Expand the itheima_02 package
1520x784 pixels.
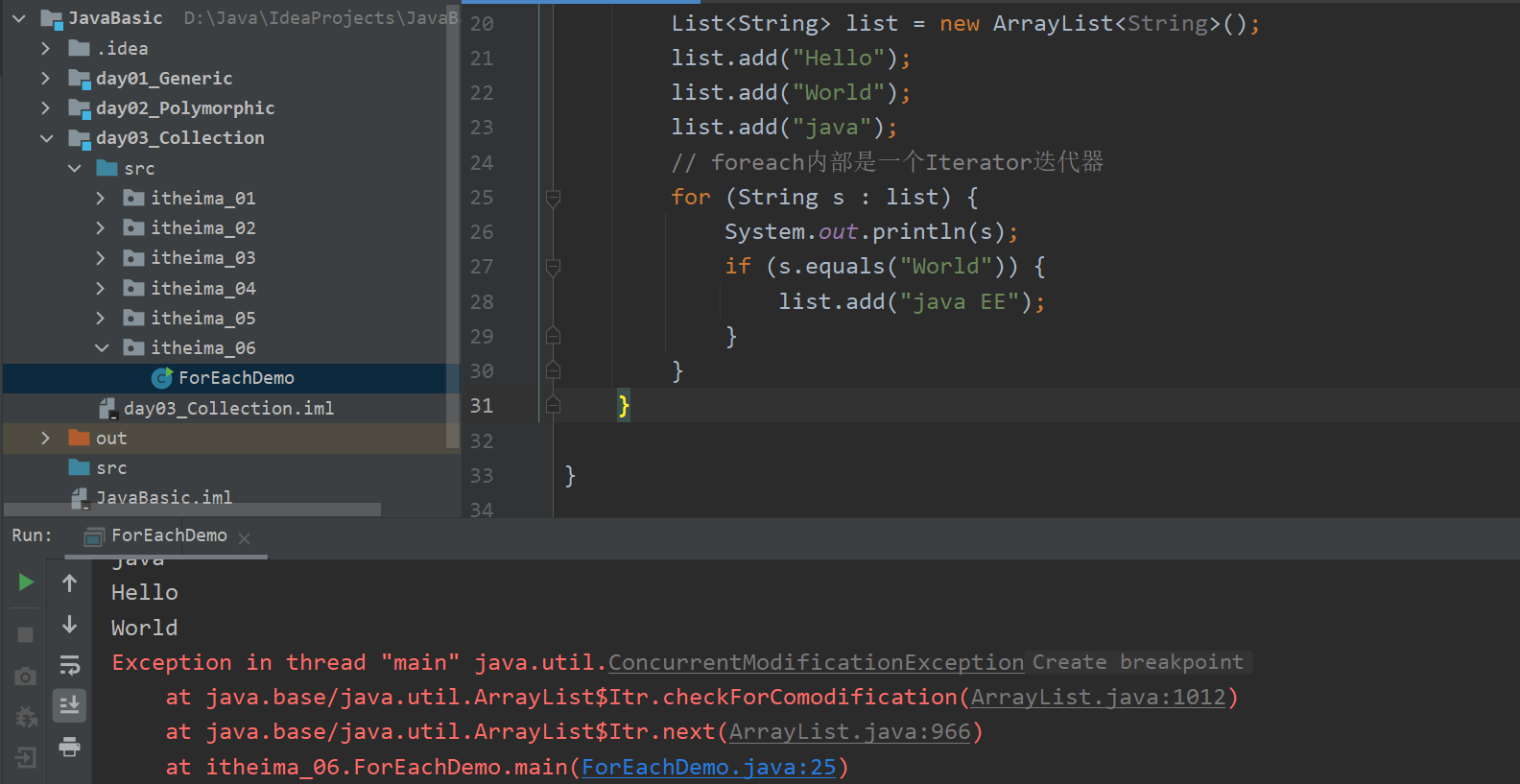pos(101,228)
